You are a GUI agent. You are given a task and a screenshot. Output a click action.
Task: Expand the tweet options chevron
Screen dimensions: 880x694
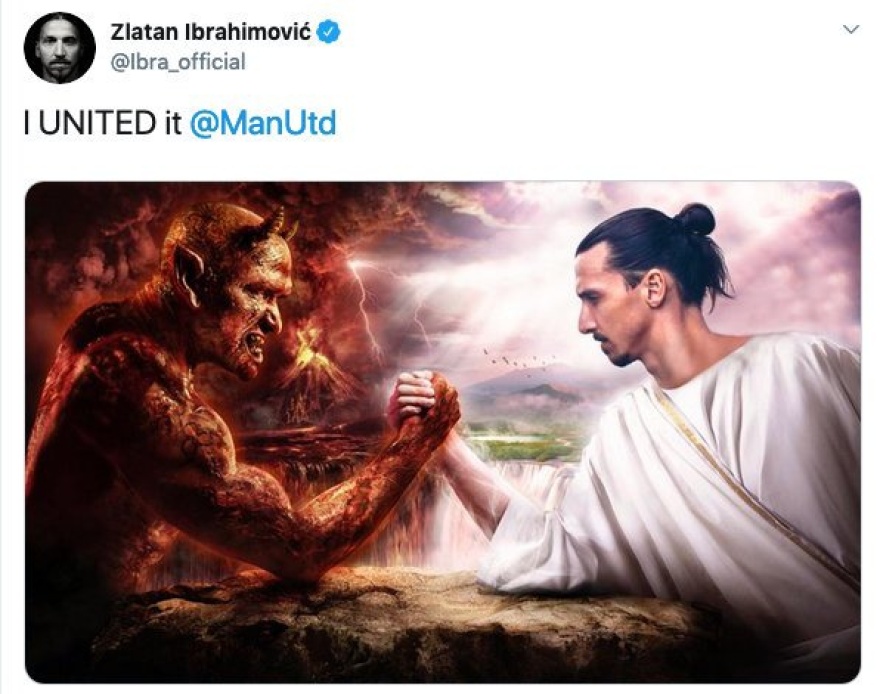pyautogui.click(x=851, y=29)
